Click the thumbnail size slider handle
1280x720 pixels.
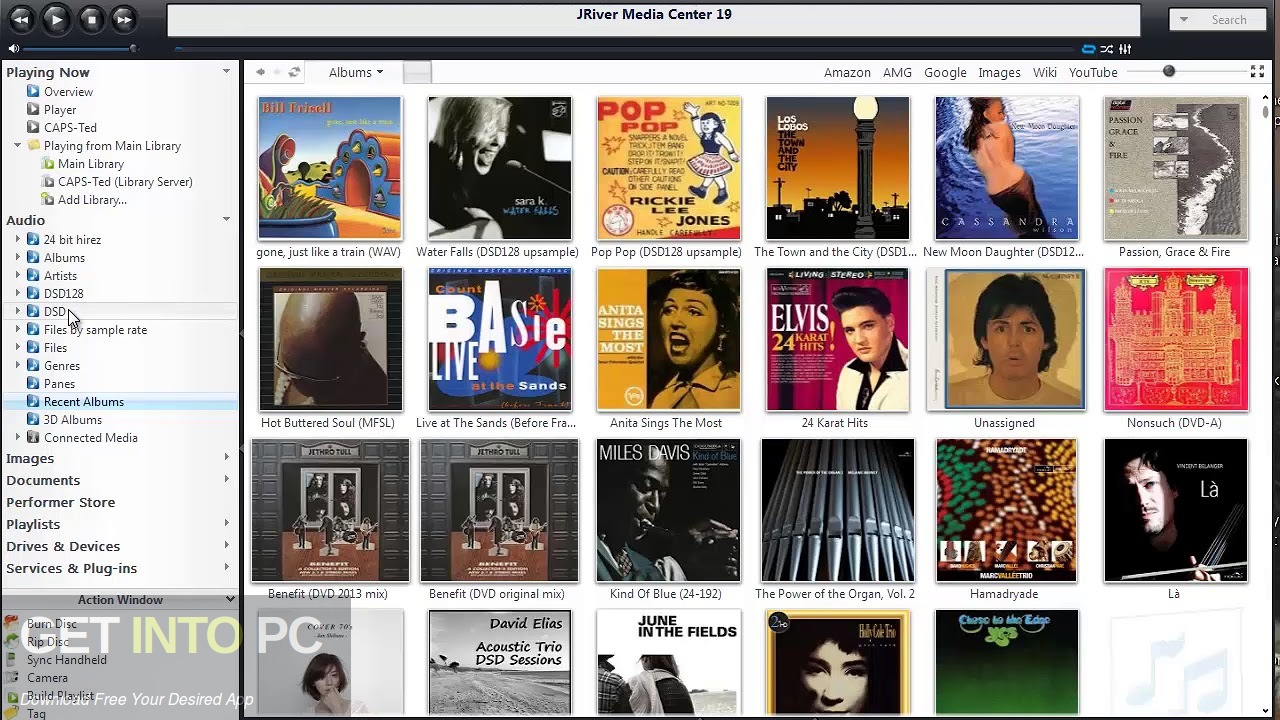point(1168,72)
